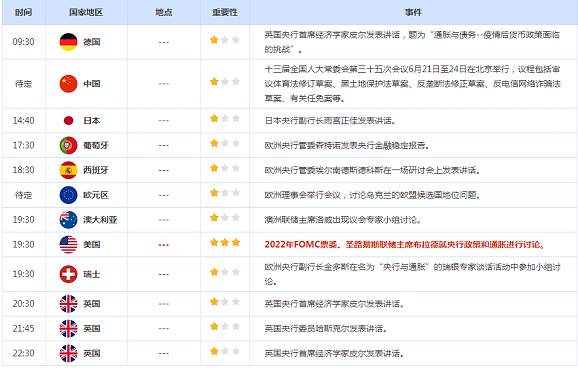Click the Spain flag icon

(x=69, y=170)
